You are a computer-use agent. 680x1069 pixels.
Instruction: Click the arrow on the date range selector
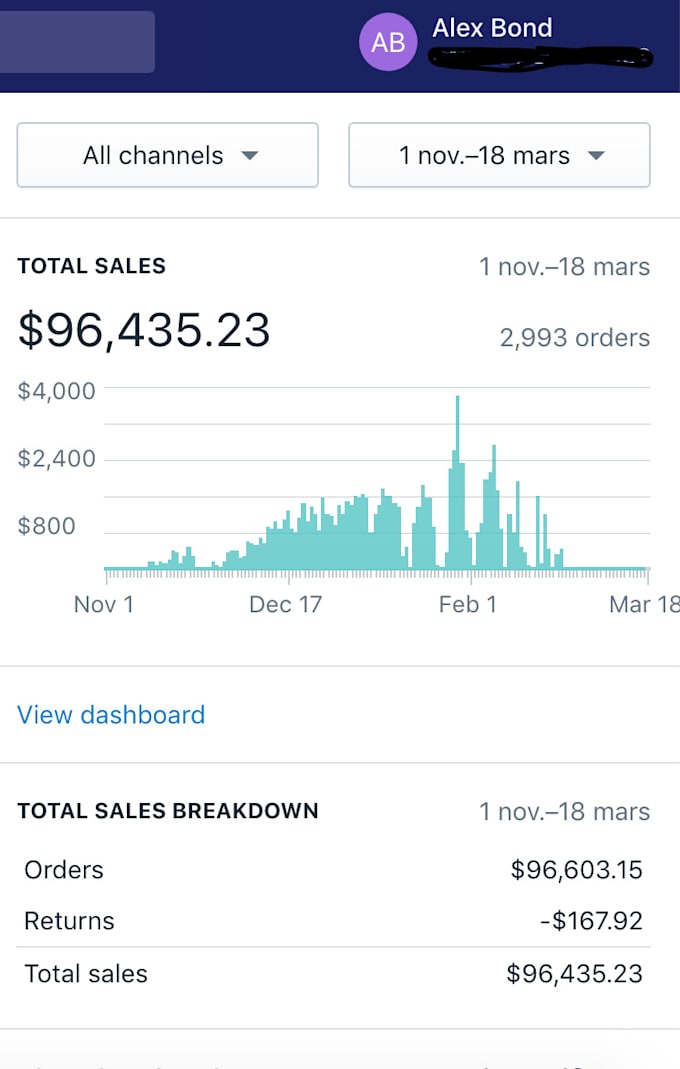[x=596, y=156]
